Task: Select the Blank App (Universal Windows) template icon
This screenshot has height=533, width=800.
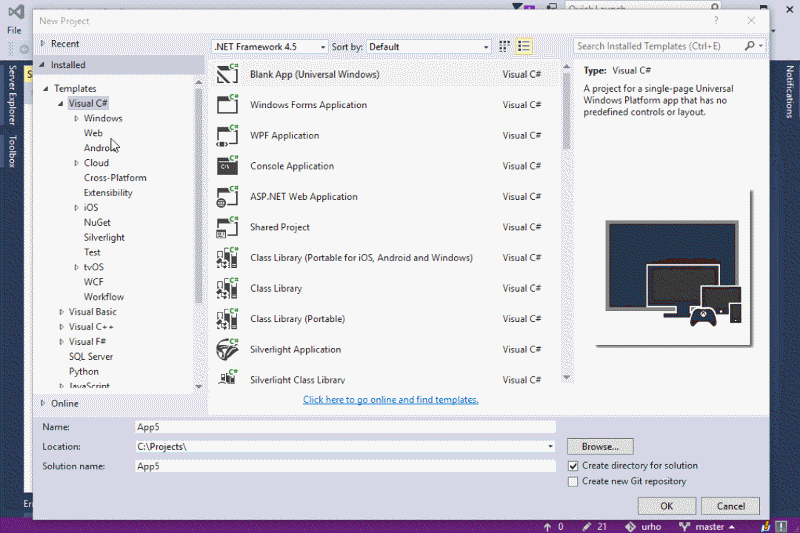Action: [228, 74]
